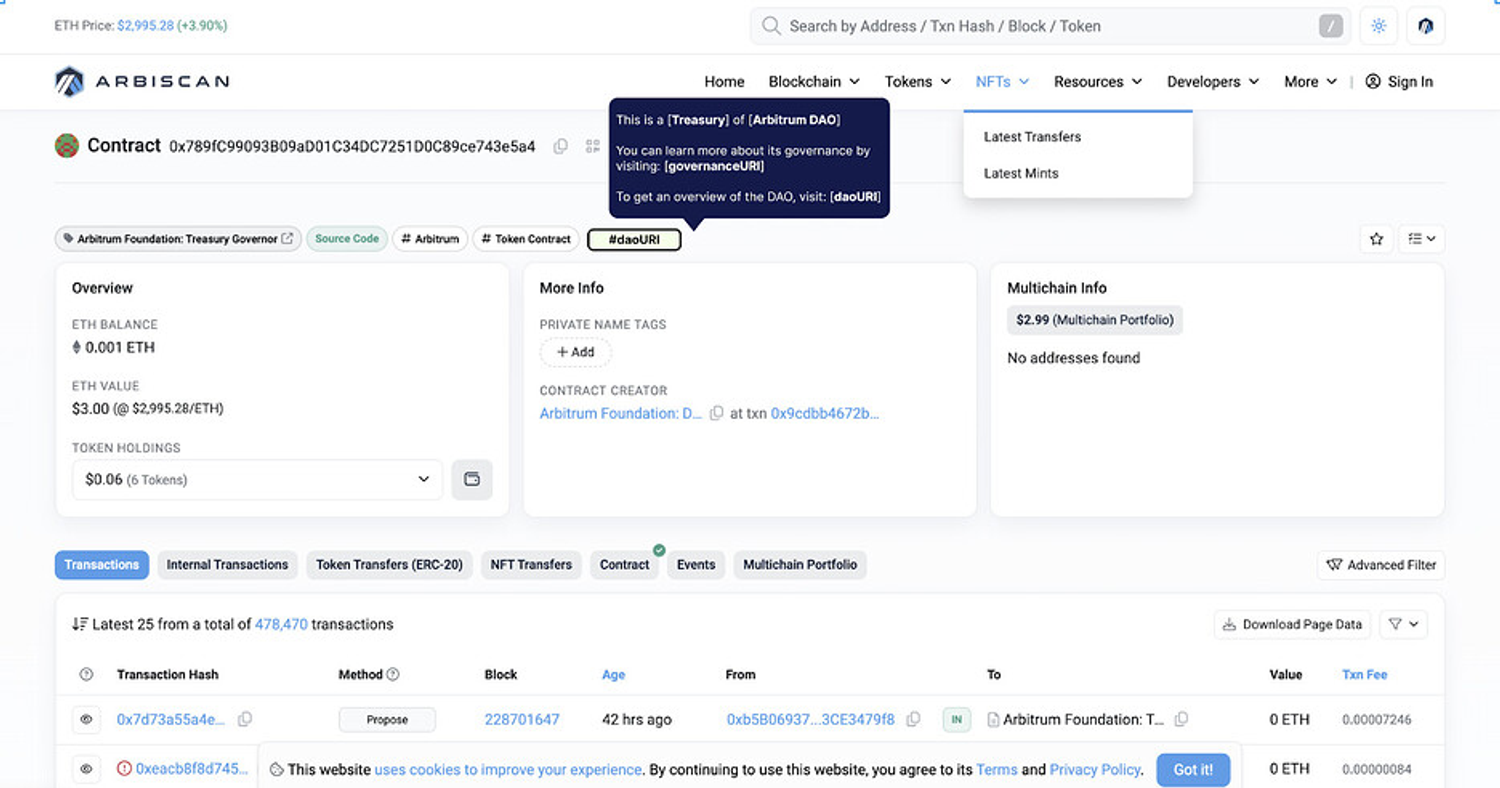Open the token holdings wallet view button
1500x788 pixels.
pos(472,479)
